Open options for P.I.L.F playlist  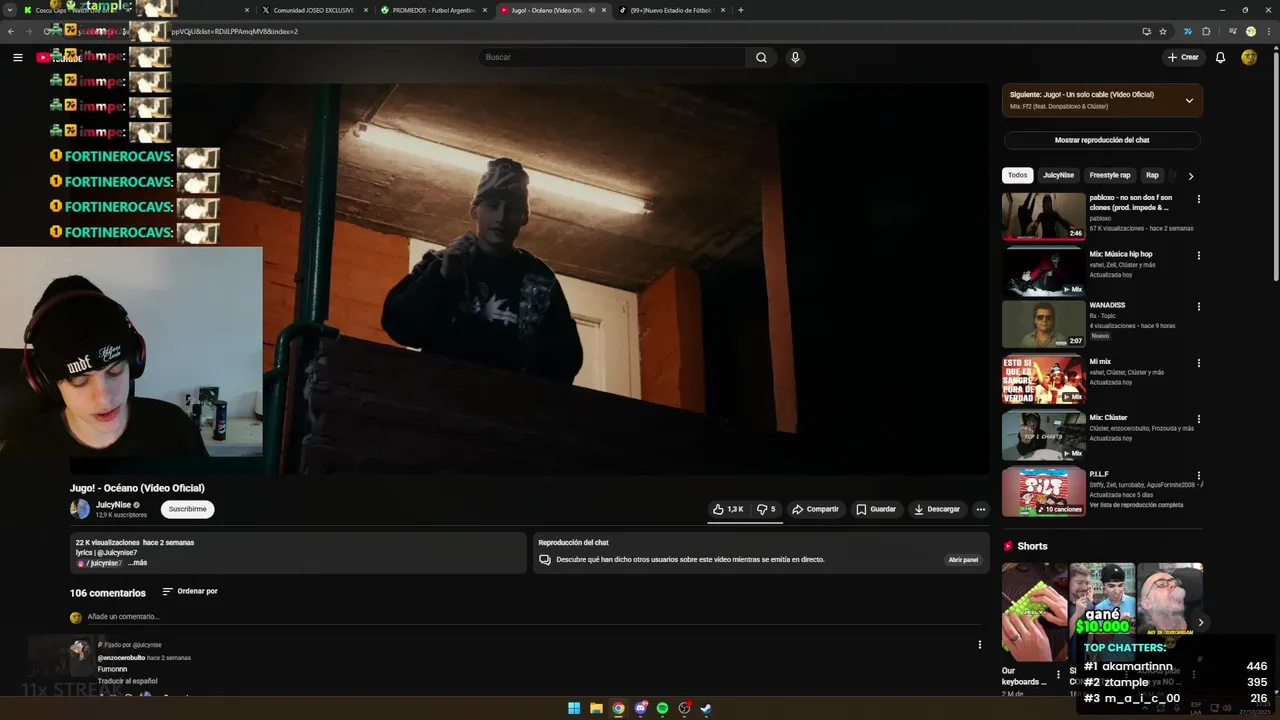[1198, 476]
